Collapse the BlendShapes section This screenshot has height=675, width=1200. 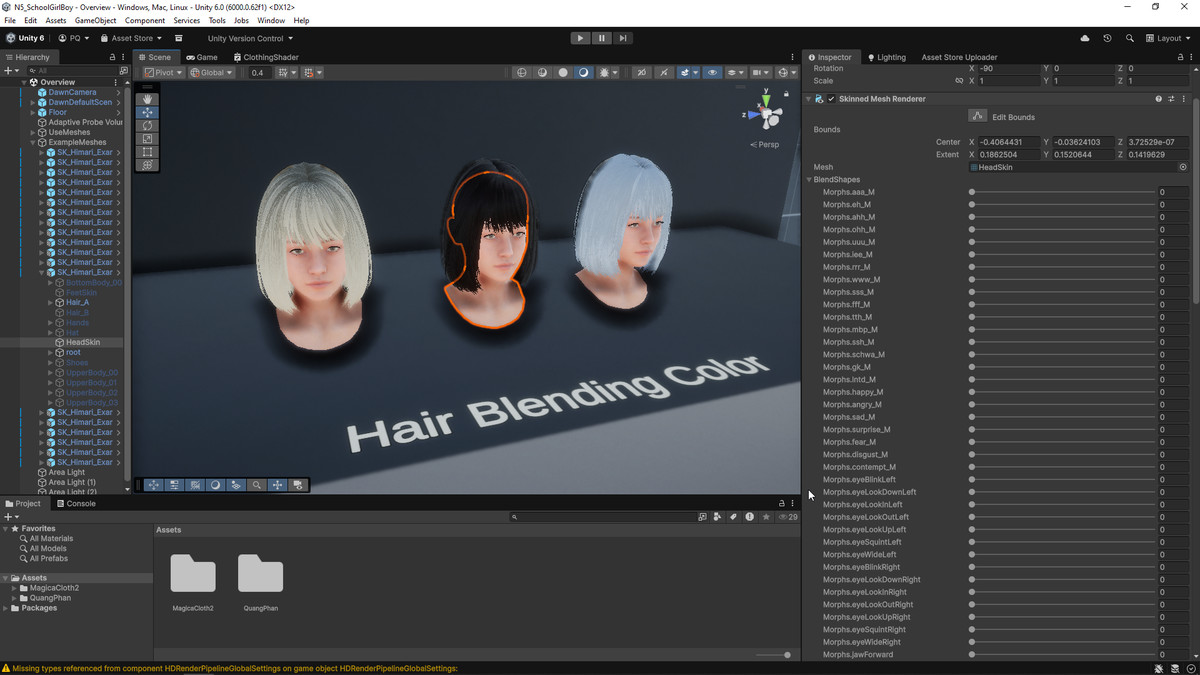[x=809, y=180]
